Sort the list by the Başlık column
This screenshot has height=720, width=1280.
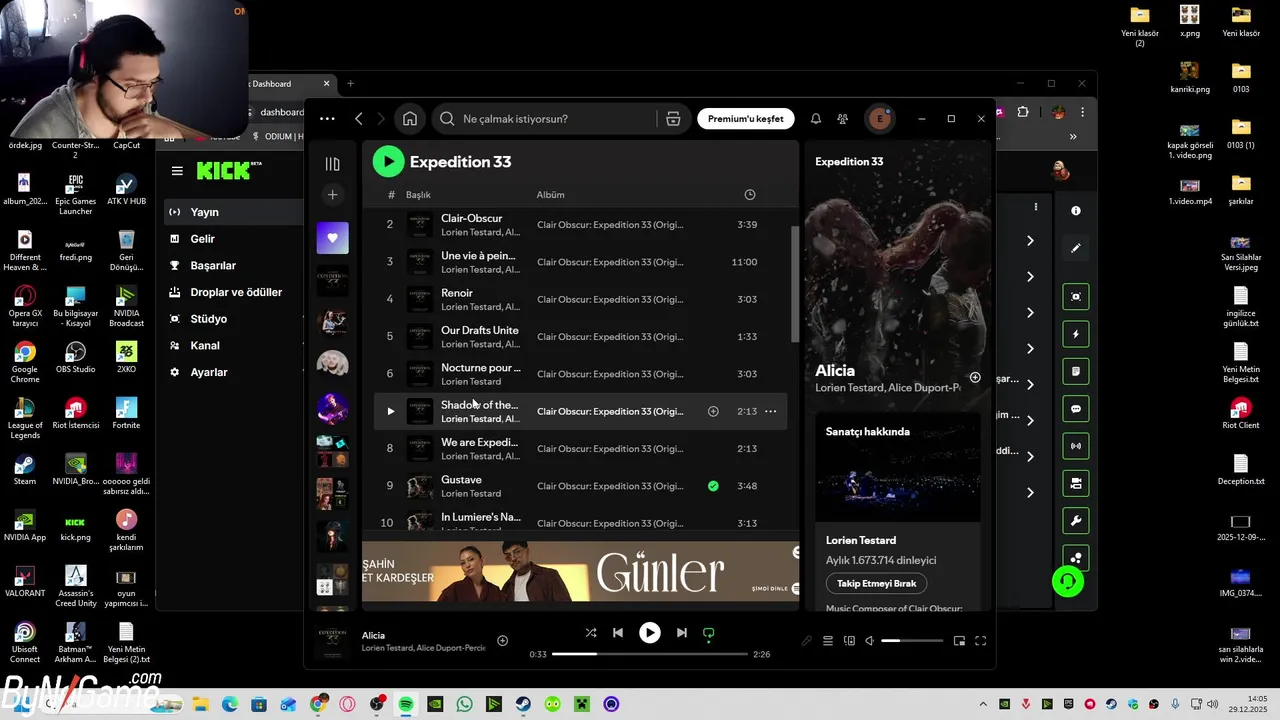coord(418,195)
